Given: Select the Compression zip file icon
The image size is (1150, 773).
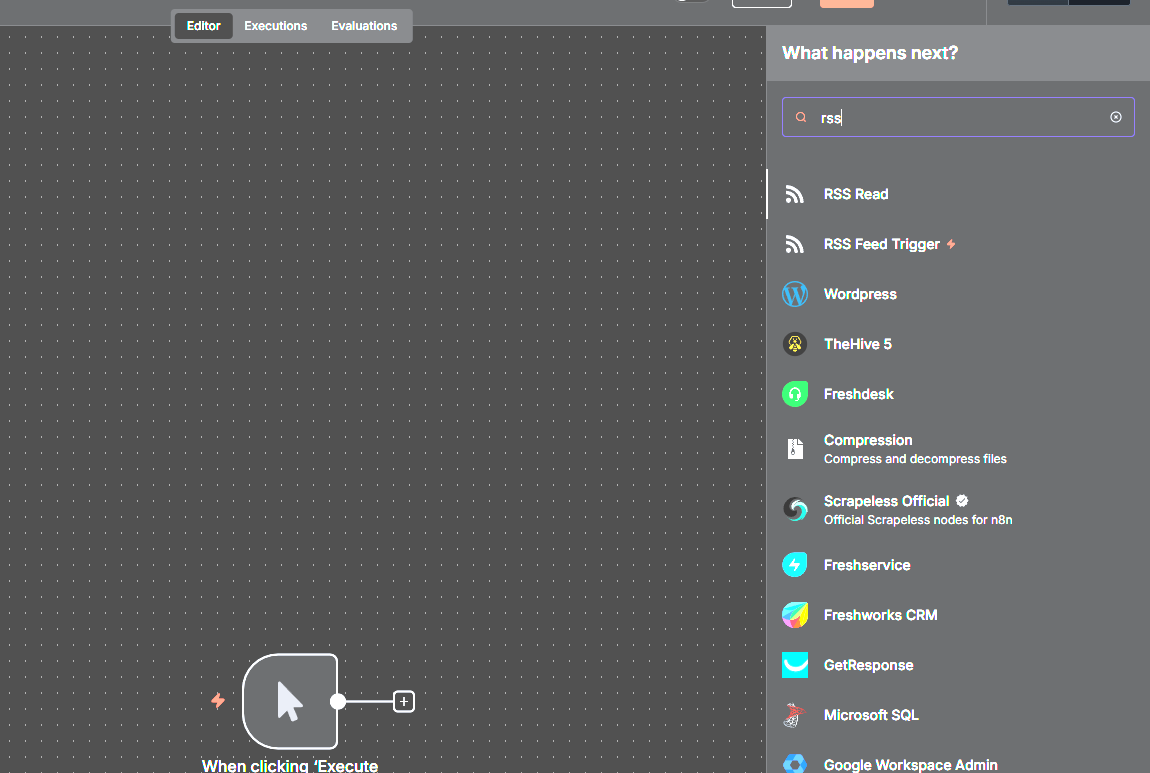Looking at the screenshot, I should [795, 449].
